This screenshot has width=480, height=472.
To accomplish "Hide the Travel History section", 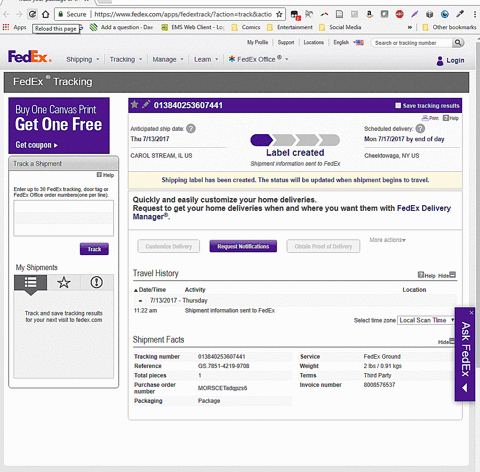I will click(447, 275).
